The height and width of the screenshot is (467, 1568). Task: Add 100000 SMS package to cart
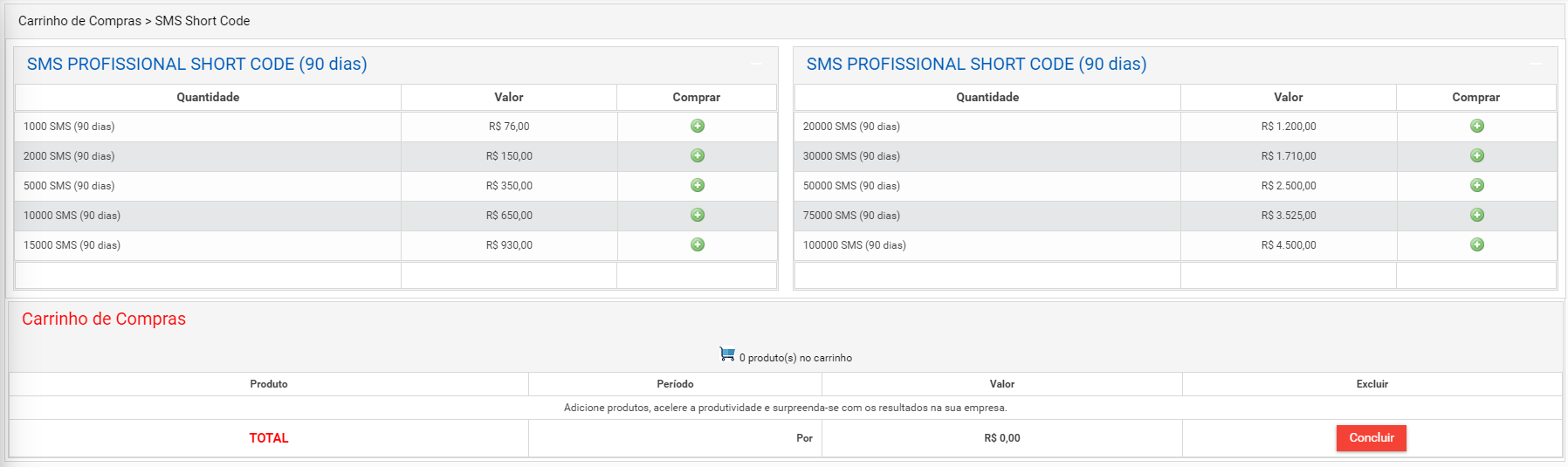[1477, 244]
